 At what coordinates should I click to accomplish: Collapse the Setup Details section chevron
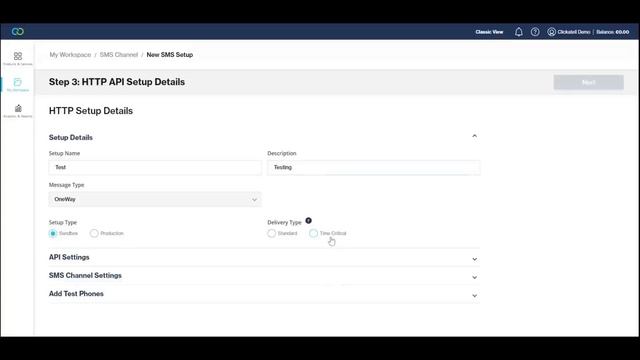click(x=474, y=136)
